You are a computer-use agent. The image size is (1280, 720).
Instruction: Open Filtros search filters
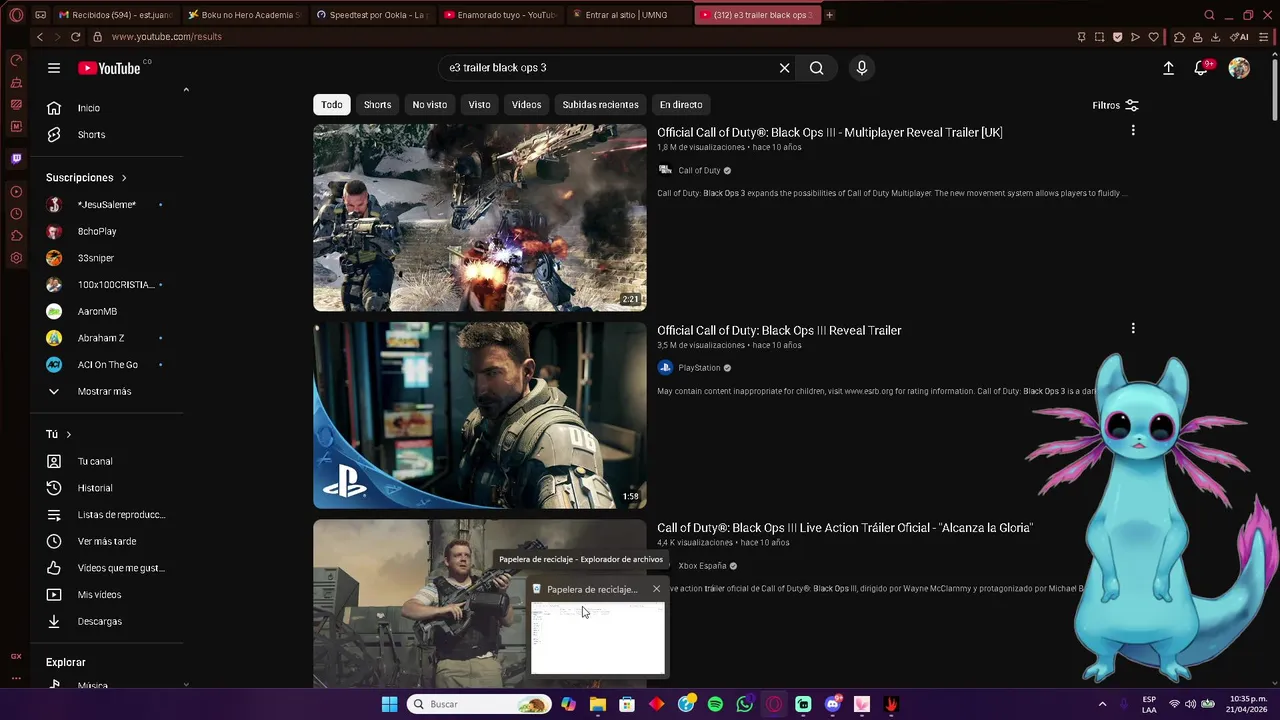[1115, 105]
